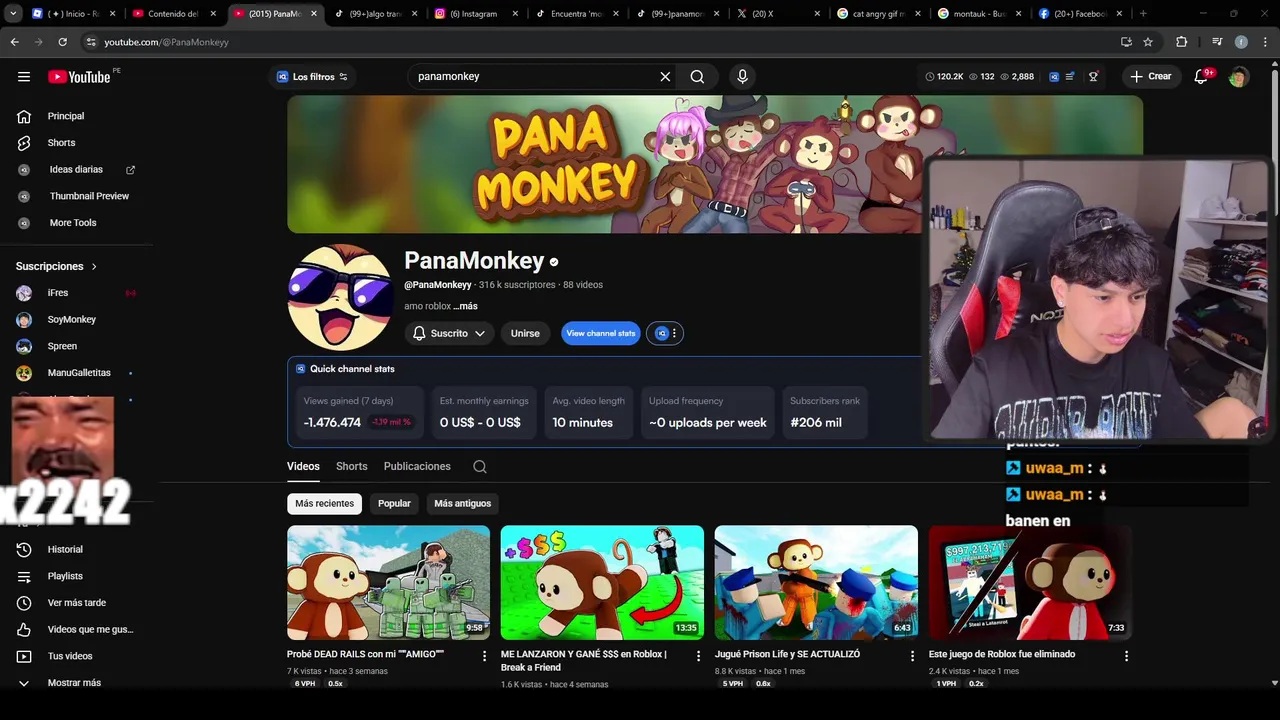This screenshot has height=720, width=1280.
Task: Select the Más recientes filter chip
Action: [x=324, y=503]
